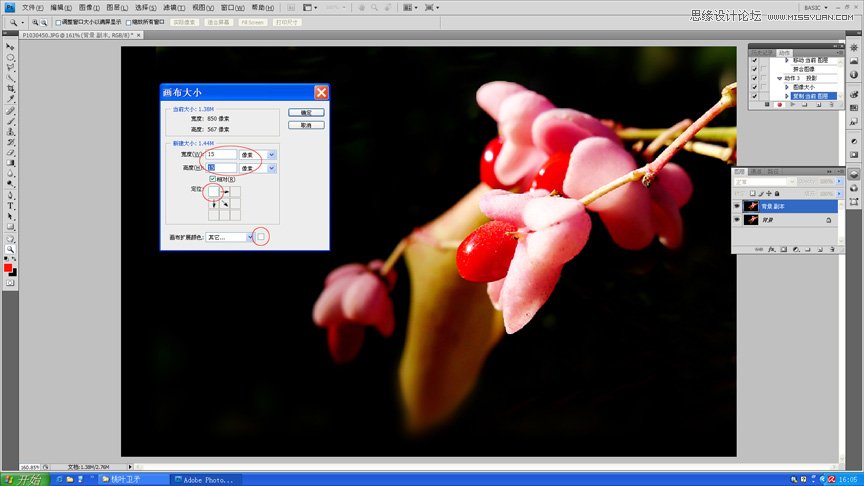Open the height unit 像素 dropdown
This screenshot has height=486, width=864.
pyautogui.click(x=272, y=168)
